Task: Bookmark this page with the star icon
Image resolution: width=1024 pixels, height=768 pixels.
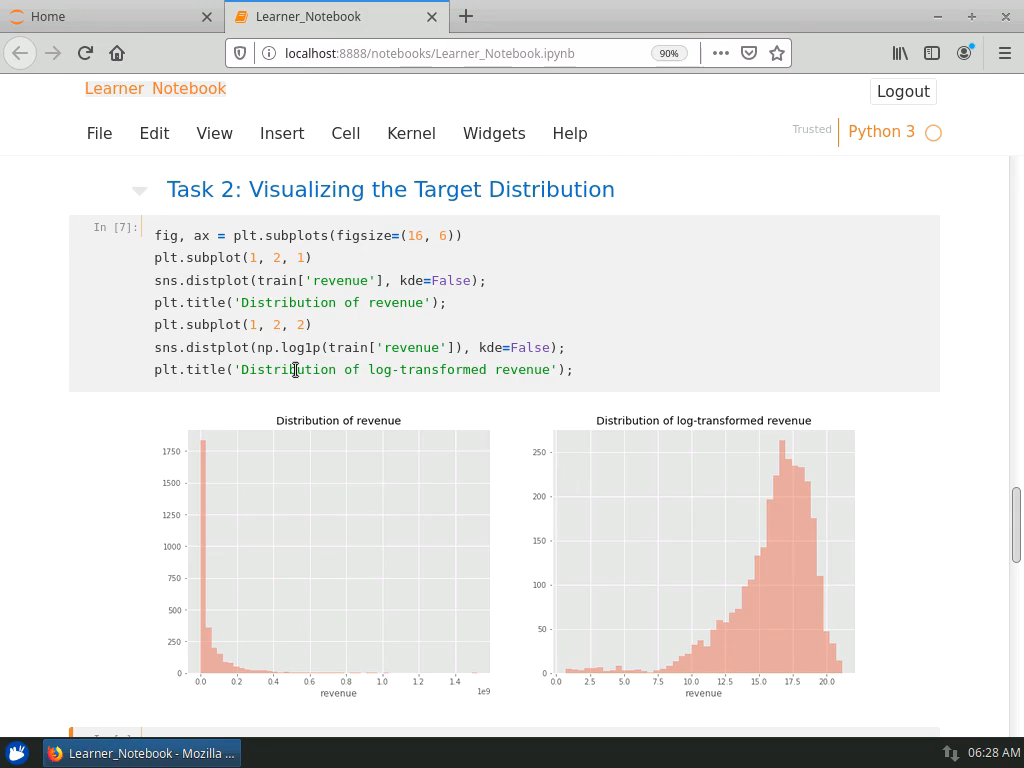Action: (776, 54)
